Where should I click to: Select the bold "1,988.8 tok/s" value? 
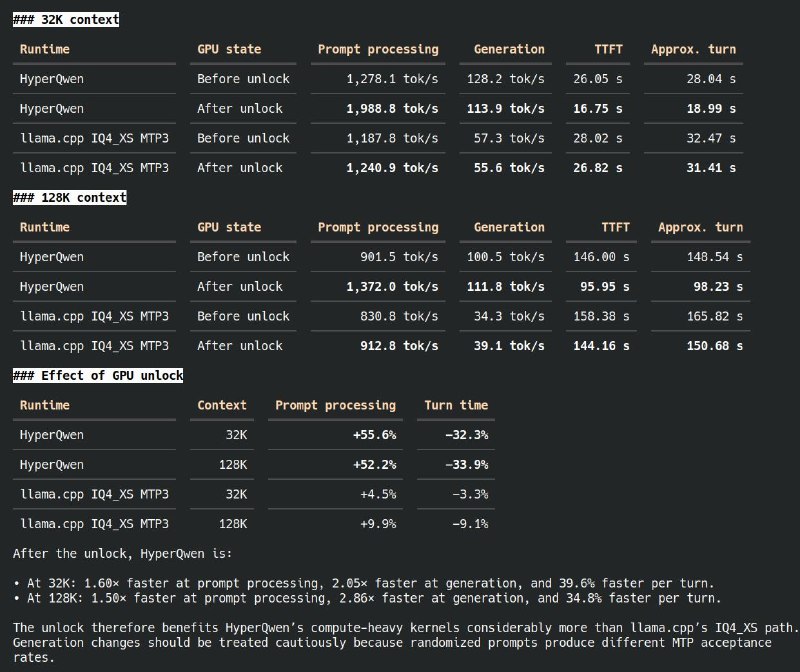click(x=392, y=109)
